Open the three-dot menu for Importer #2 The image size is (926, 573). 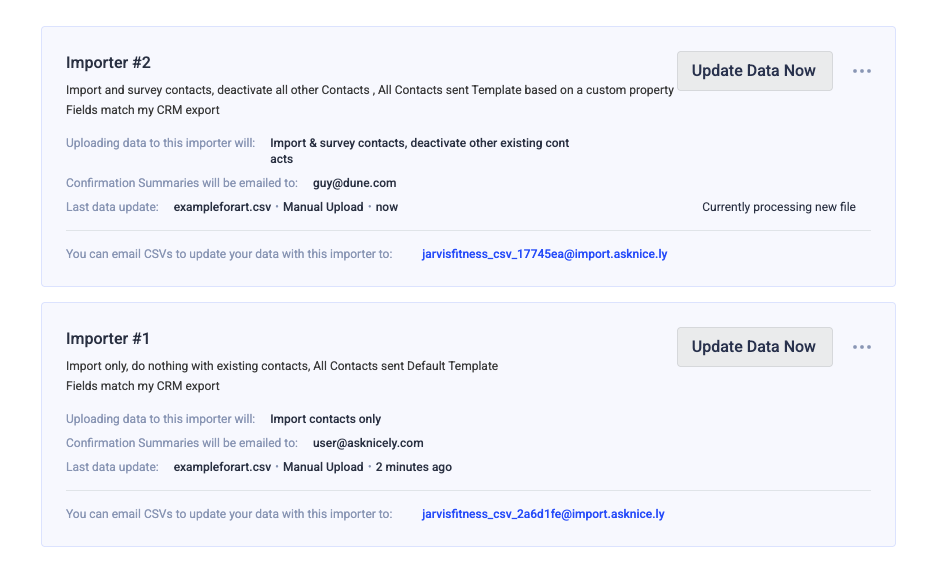[862, 71]
